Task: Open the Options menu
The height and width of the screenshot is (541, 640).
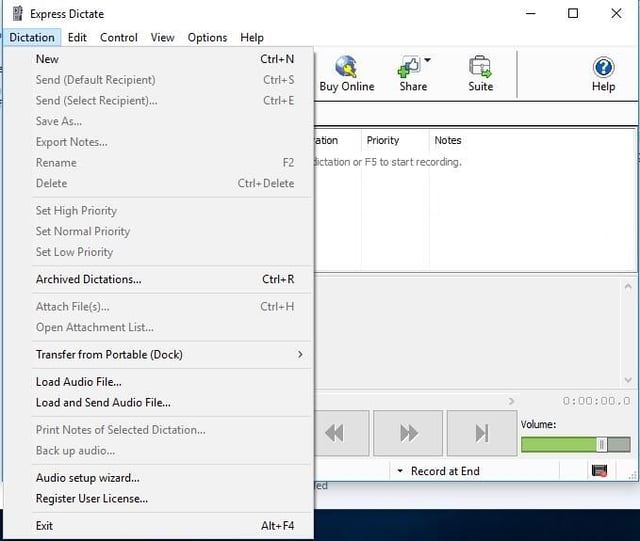Action: coord(207,38)
